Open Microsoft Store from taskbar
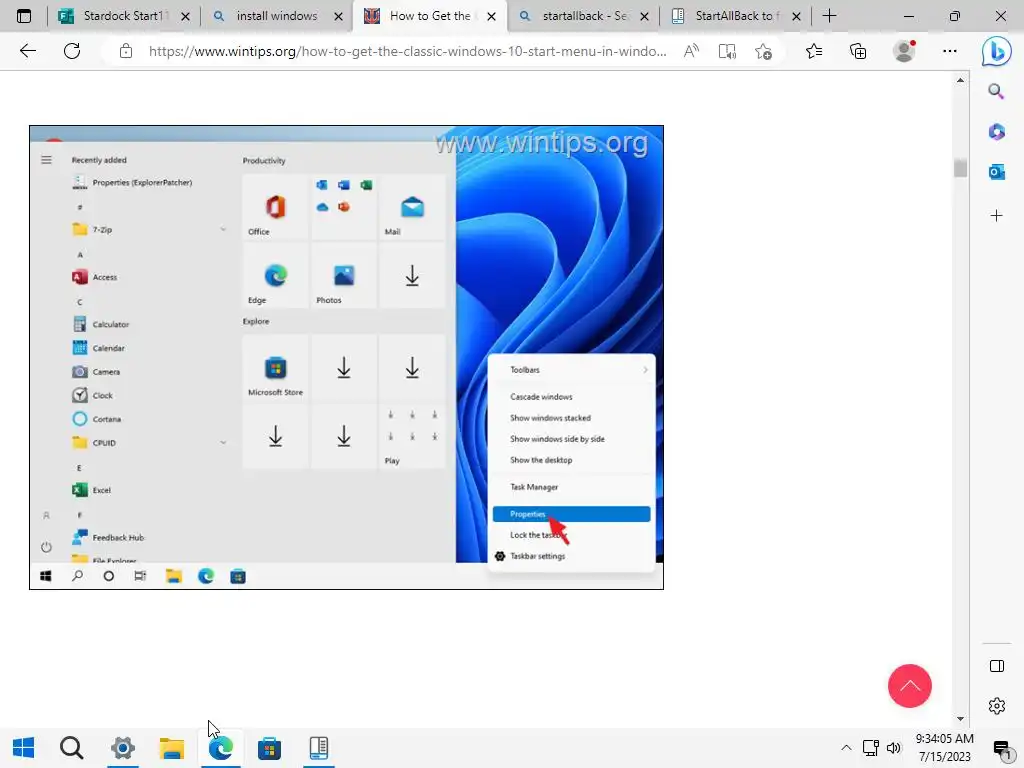The height and width of the screenshot is (768, 1024). coord(269,748)
